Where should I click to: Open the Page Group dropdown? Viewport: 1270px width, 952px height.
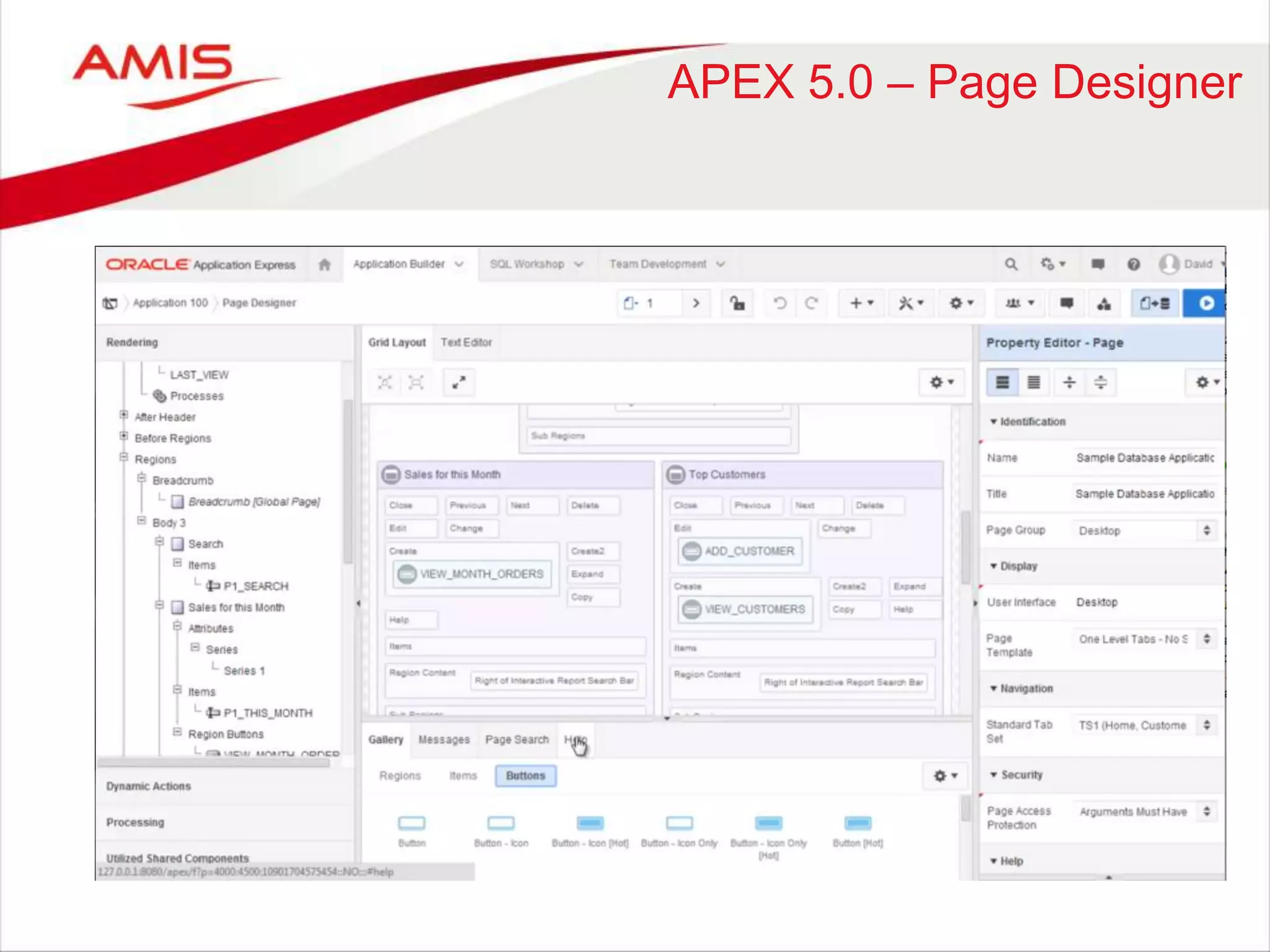click(x=1145, y=531)
